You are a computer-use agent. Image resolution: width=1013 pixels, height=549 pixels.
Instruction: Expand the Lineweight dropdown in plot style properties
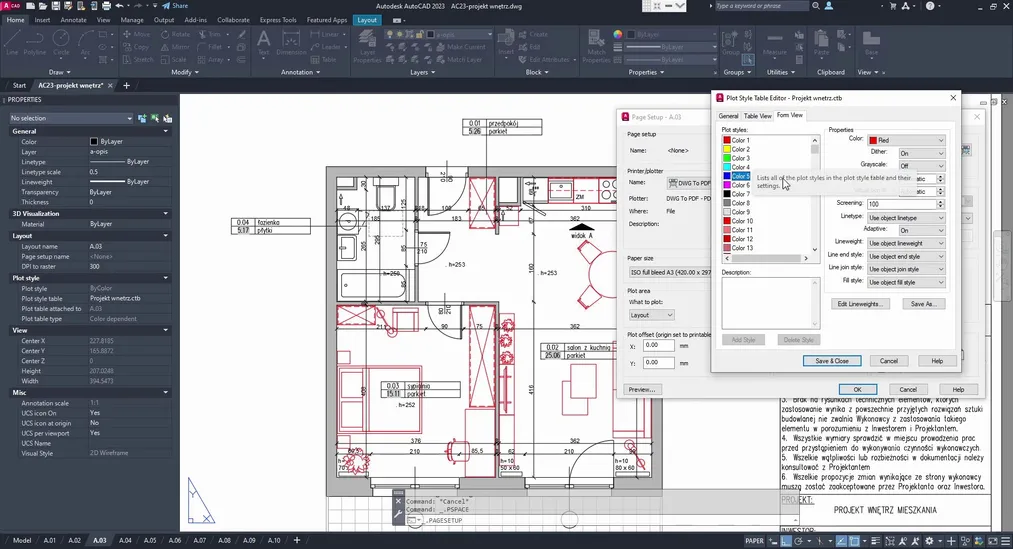click(x=906, y=243)
